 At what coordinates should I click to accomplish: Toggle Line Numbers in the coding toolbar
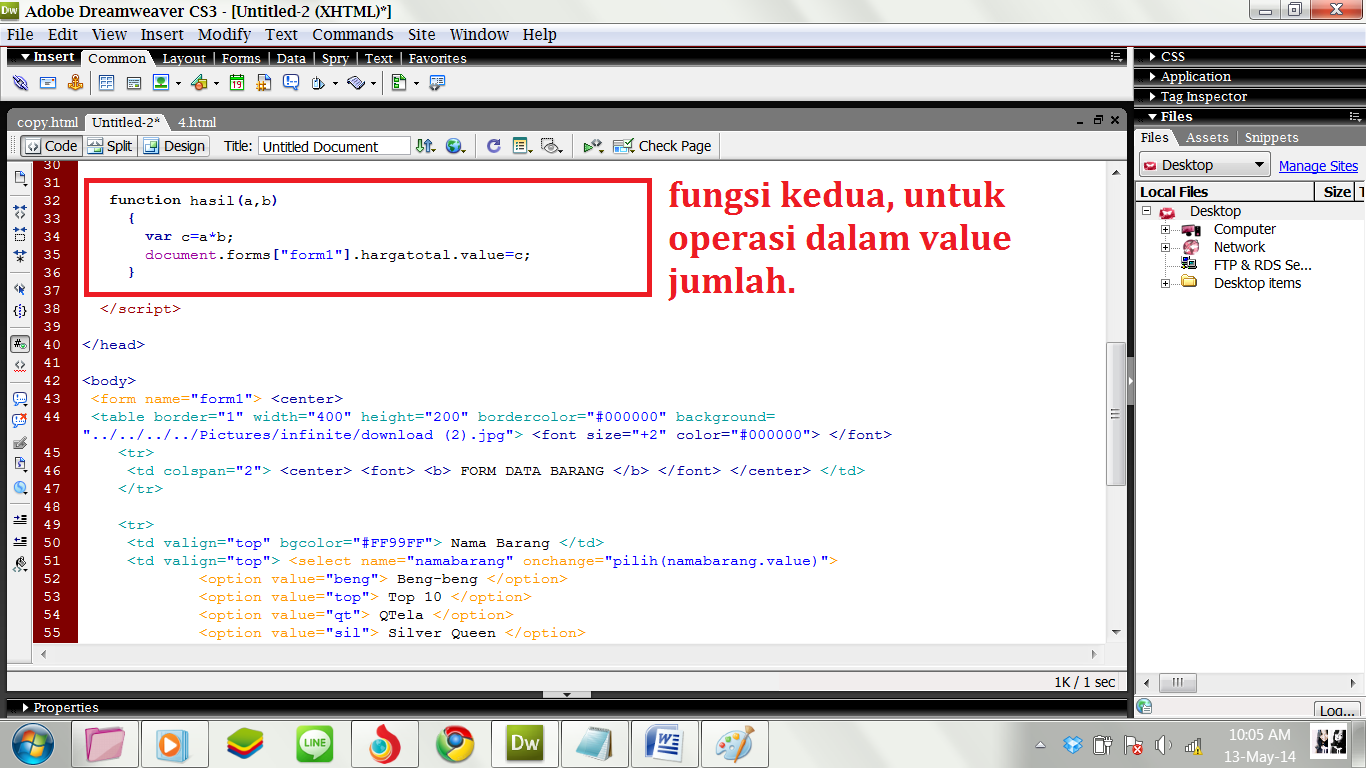(x=20, y=344)
